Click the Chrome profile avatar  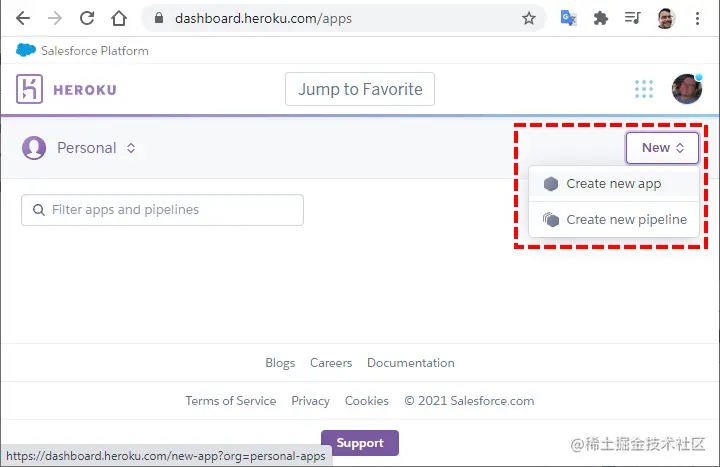665,18
